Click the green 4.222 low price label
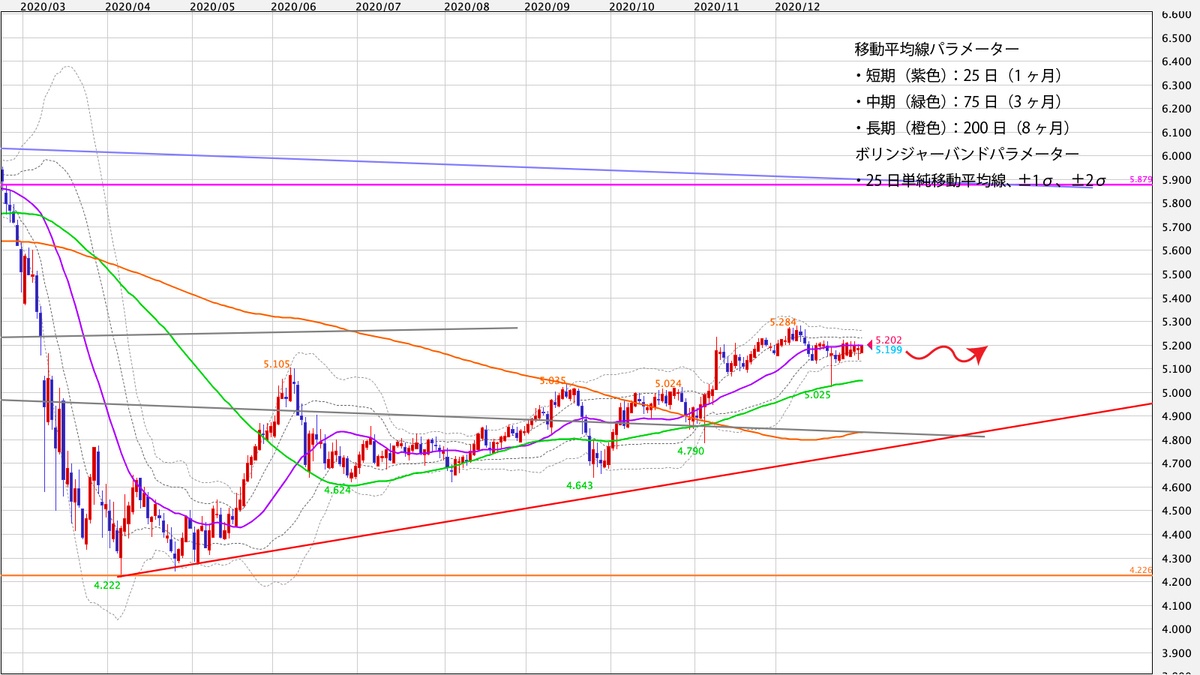Image resolution: width=1200 pixels, height=675 pixels. coord(106,586)
